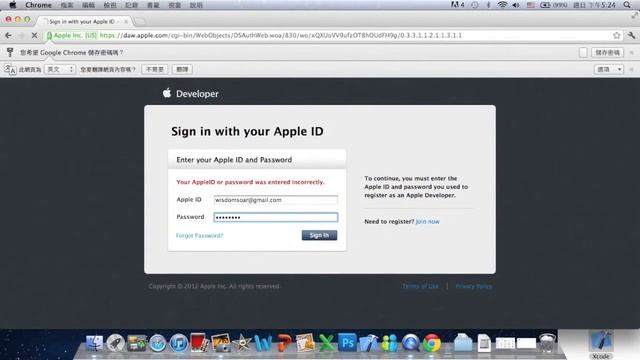Click the Join now link
This screenshot has width=640, height=360.
click(427, 222)
